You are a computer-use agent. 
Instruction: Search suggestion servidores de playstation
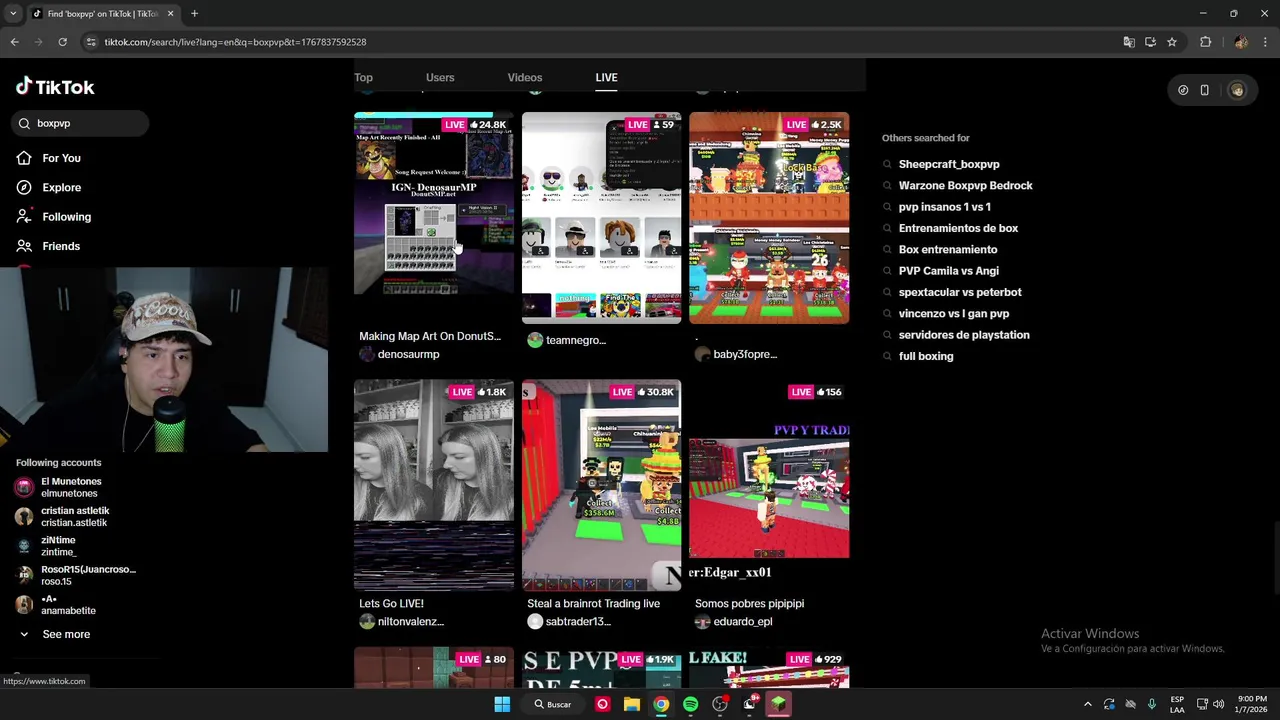coord(964,335)
